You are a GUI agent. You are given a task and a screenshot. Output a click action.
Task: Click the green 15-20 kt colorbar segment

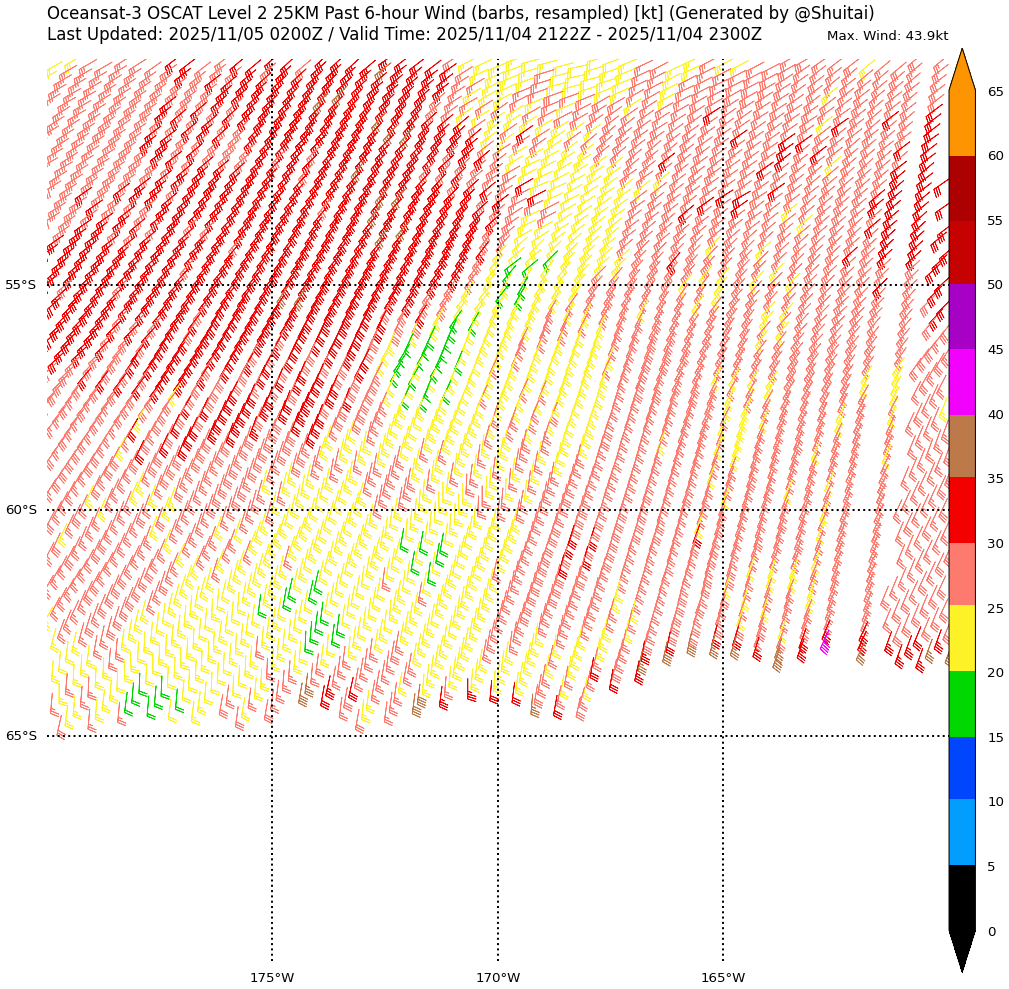click(961, 704)
